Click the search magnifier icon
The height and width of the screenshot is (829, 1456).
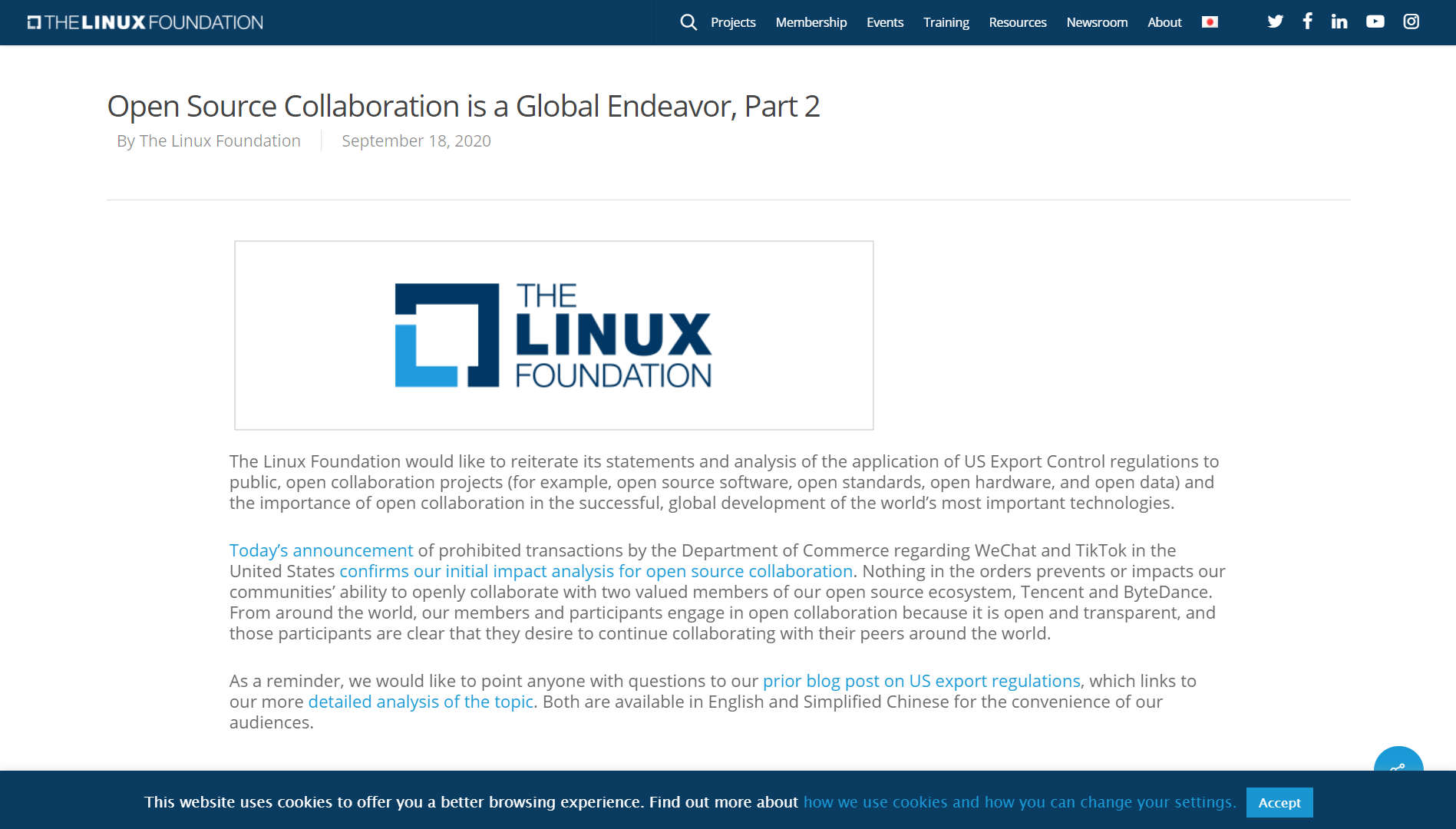tap(688, 22)
